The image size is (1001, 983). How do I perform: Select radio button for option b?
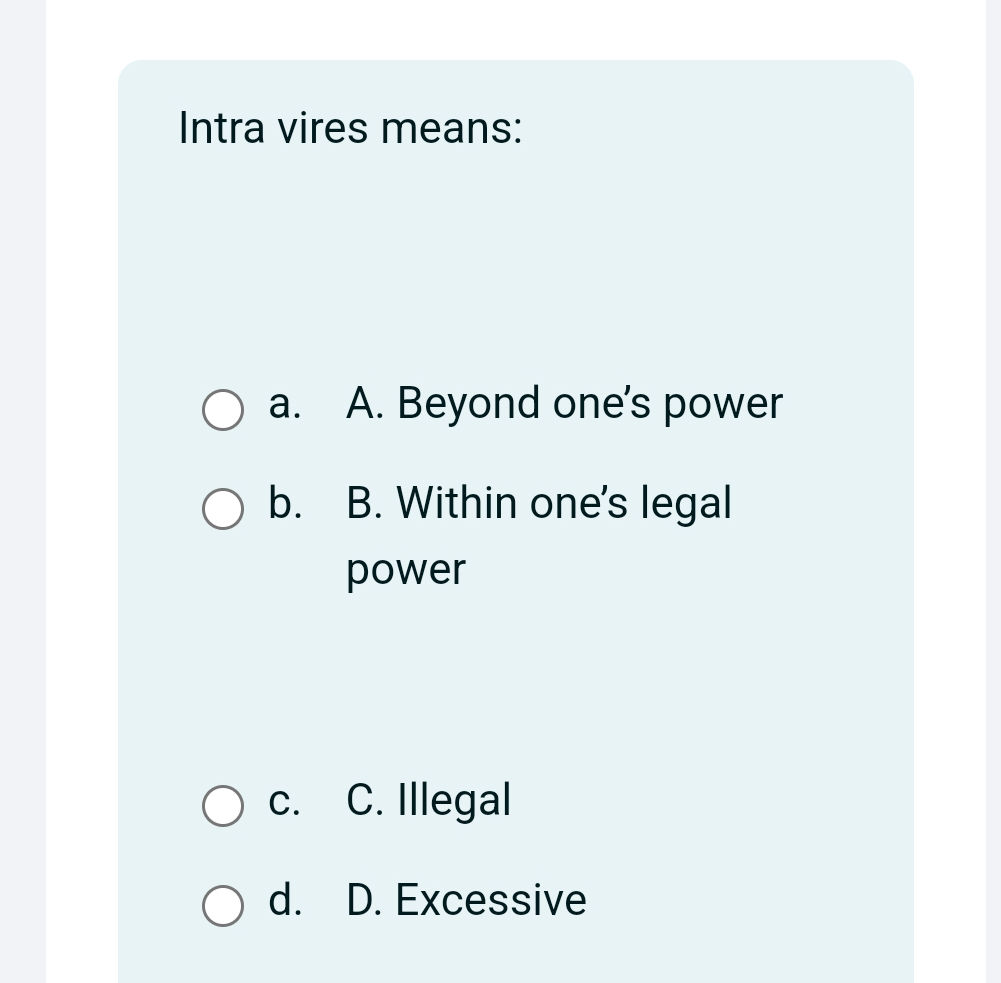[x=222, y=509]
